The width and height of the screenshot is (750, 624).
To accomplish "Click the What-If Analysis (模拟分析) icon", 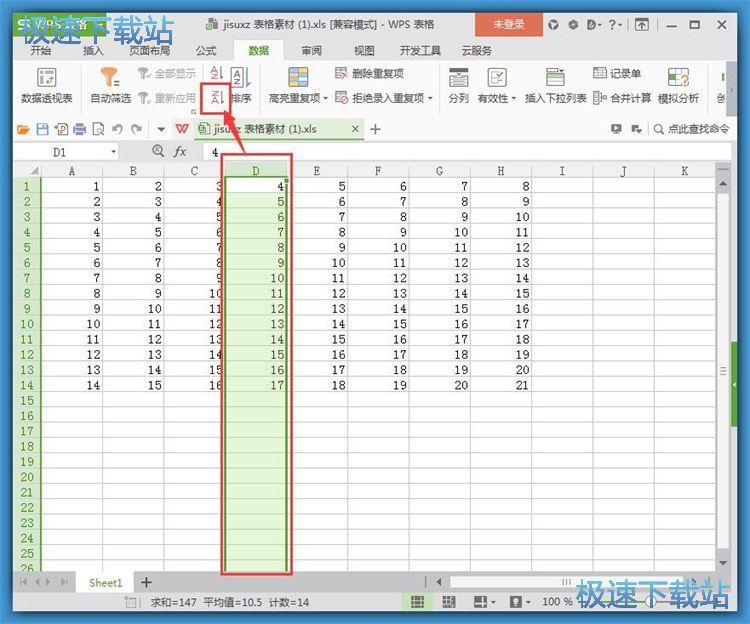I will click(x=678, y=78).
